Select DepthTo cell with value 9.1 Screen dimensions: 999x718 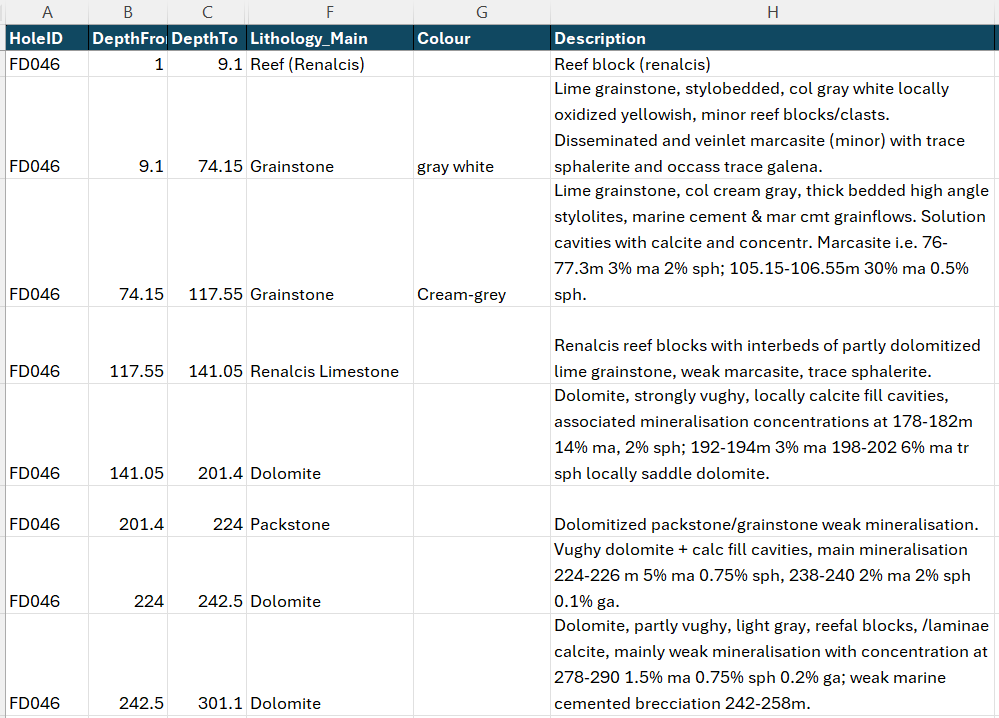click(207, 64)
